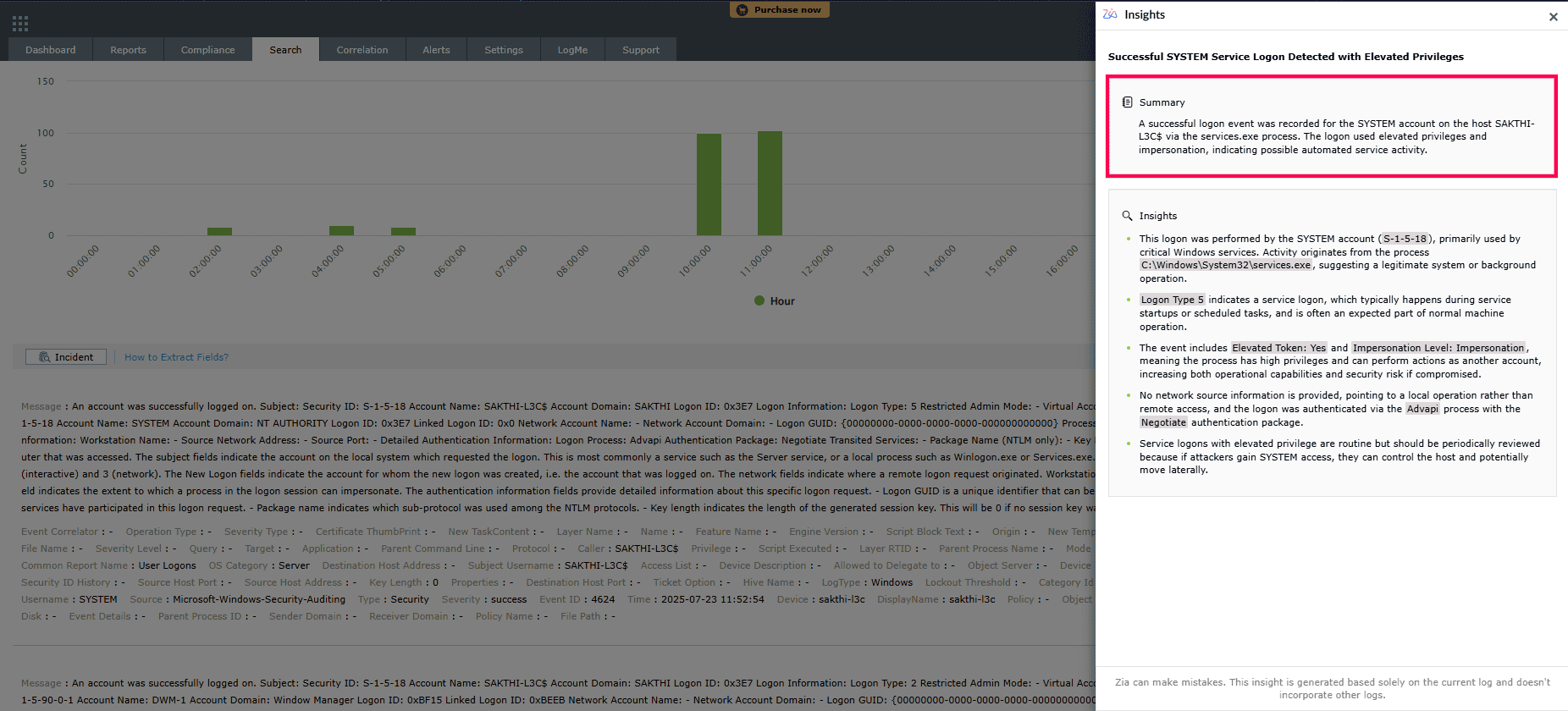Click the 11:00:00 chart bar
1568x711 pixels.
[770, 183]
